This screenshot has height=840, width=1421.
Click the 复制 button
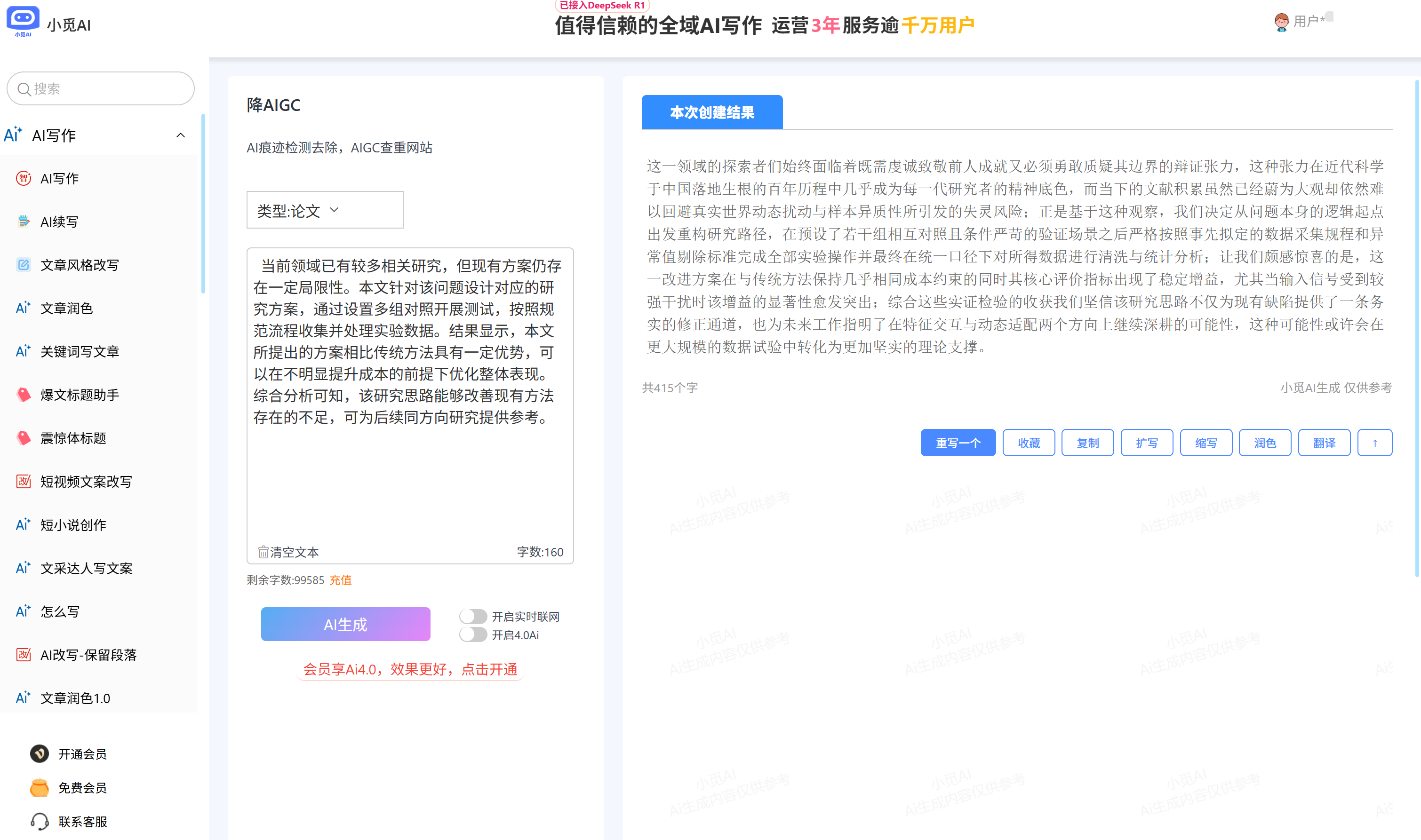(x=1087, y=443)
